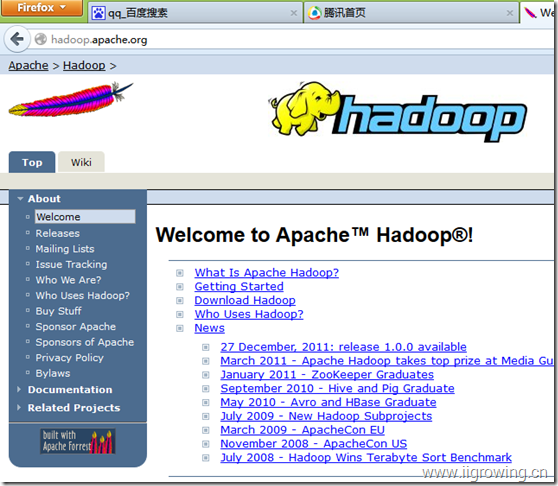Open the News link
The height and width of the screenshot is (486, 558).
pos(209,328)
